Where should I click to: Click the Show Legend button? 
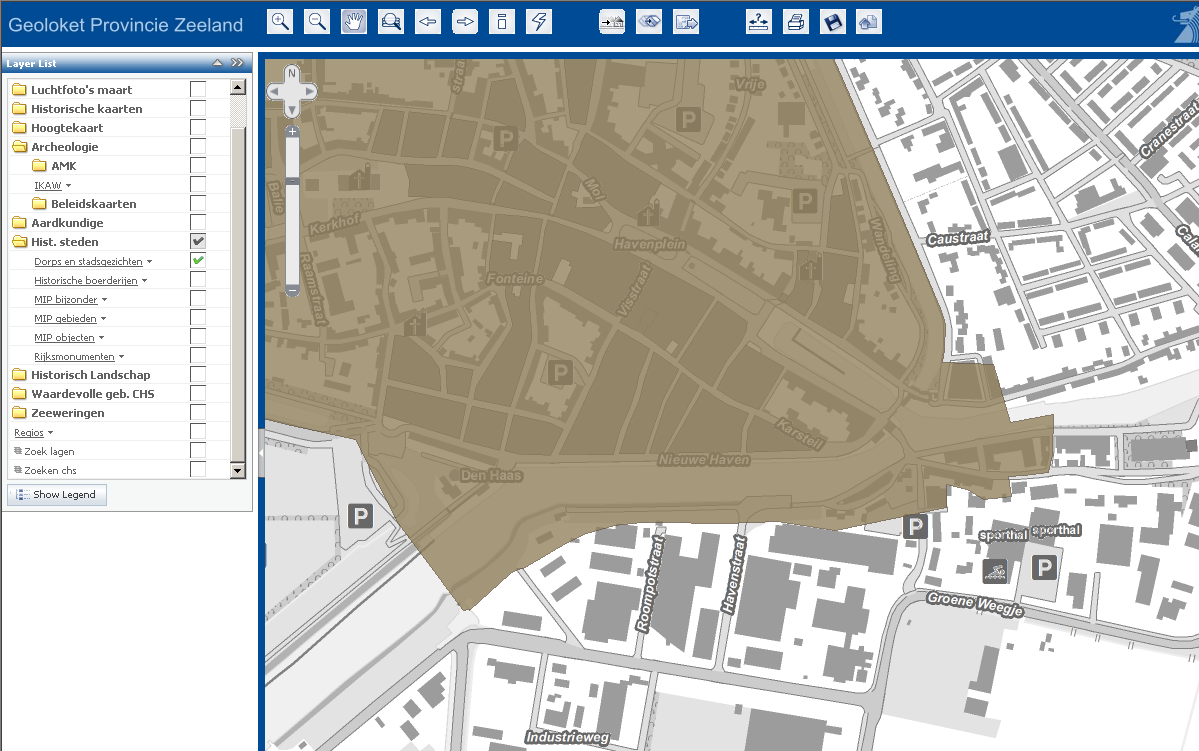pyautogui.click(x=57, y=495)
